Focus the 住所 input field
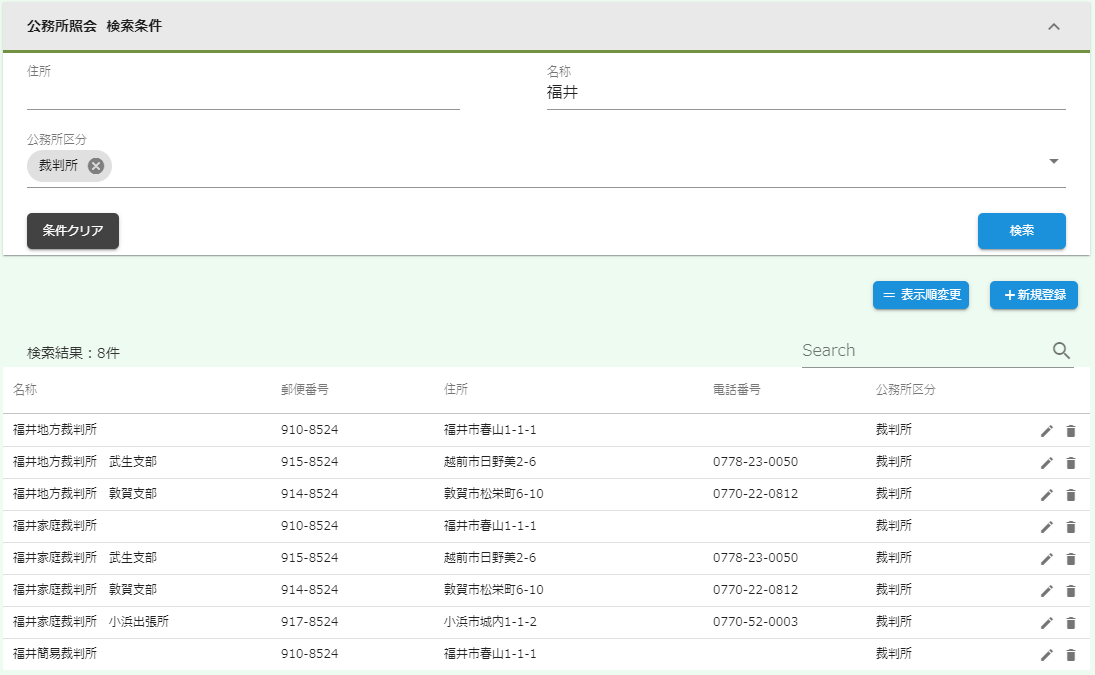 pos(243,94)
